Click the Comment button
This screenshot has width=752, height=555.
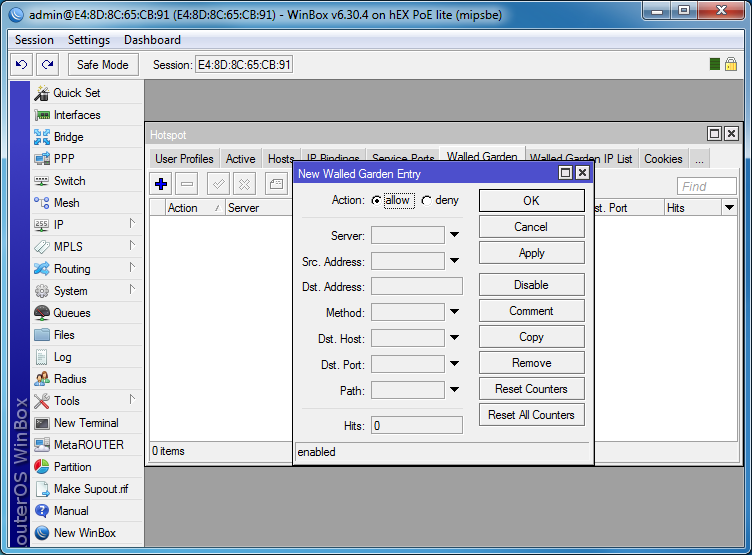coord(531,311)
